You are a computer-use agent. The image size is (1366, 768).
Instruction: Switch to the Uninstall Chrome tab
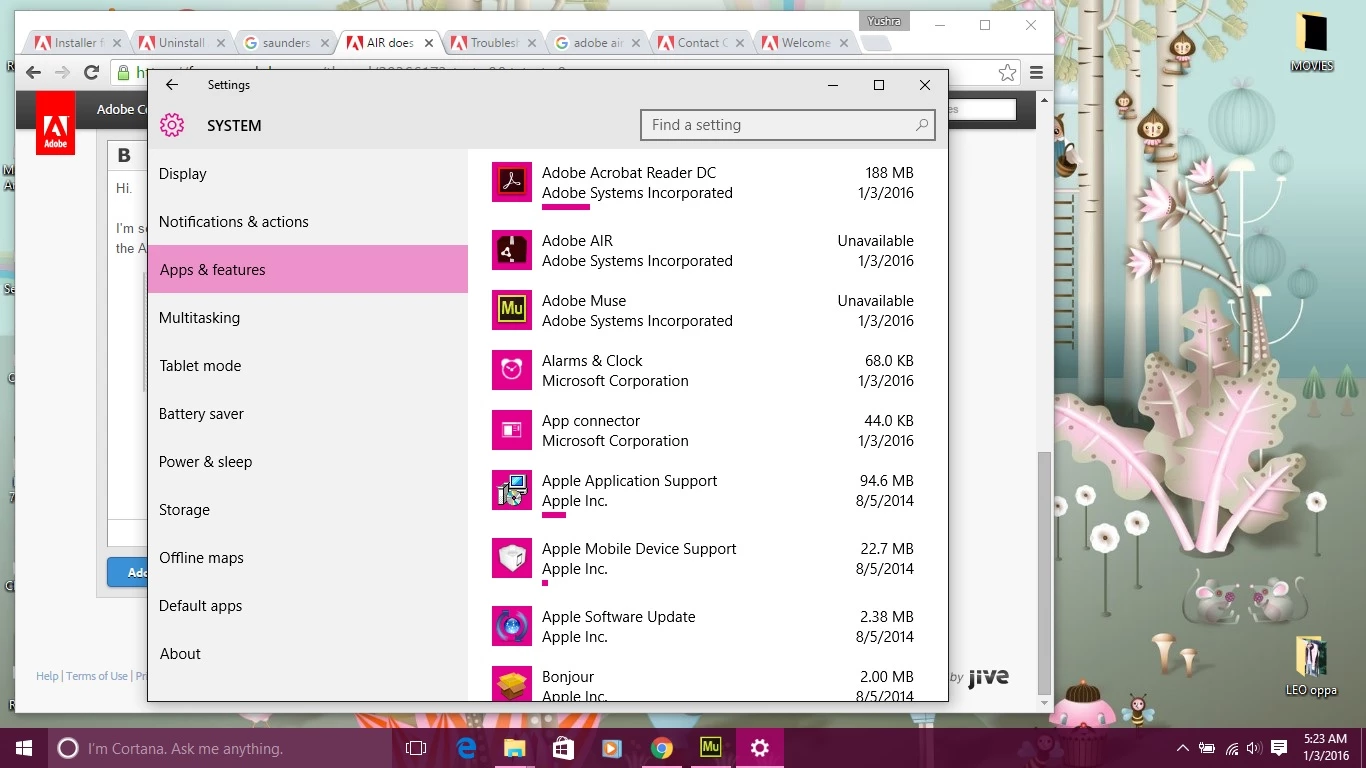point(181,43)
